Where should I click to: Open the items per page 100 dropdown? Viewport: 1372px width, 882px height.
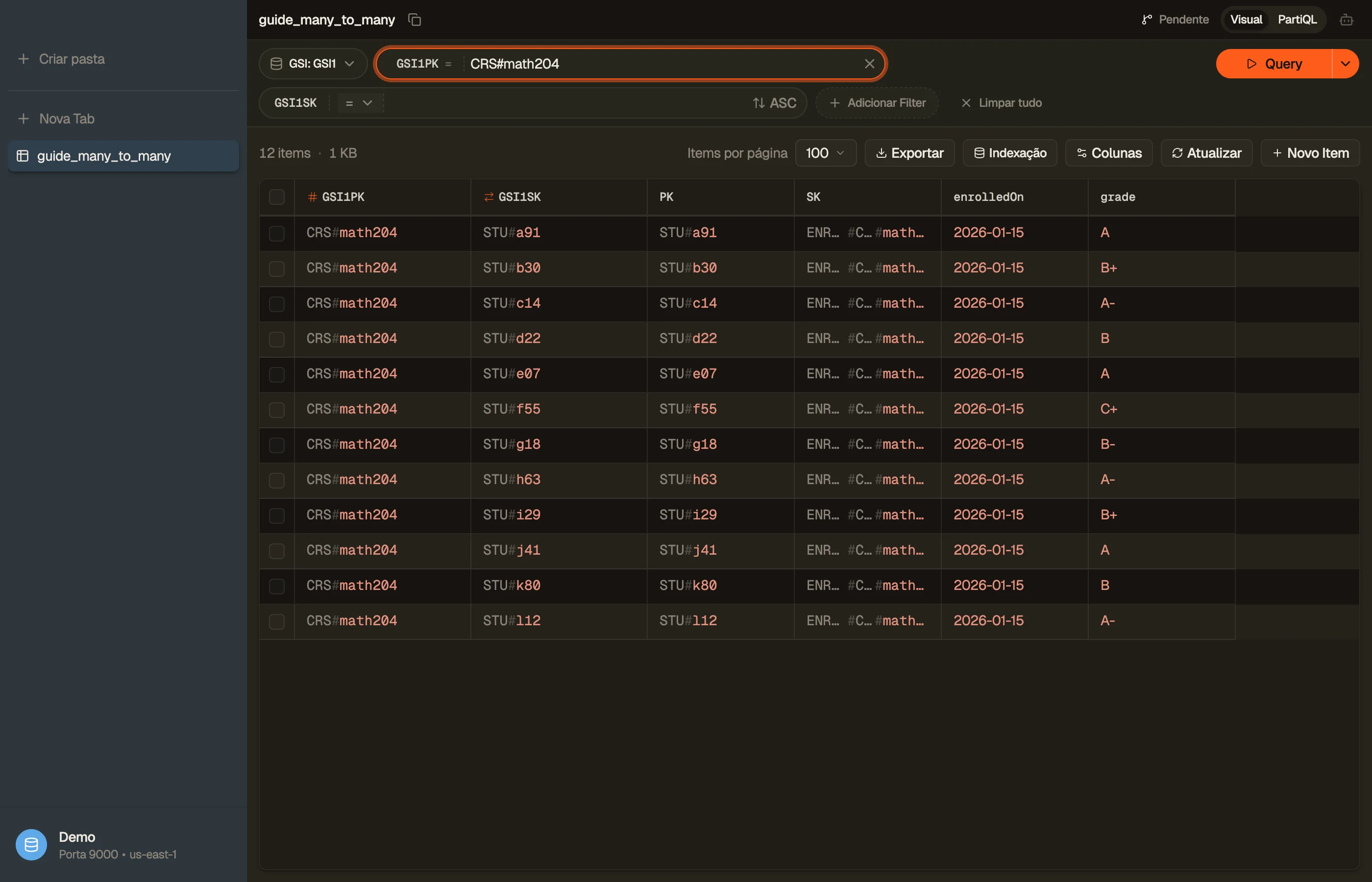tap(825, 153)
